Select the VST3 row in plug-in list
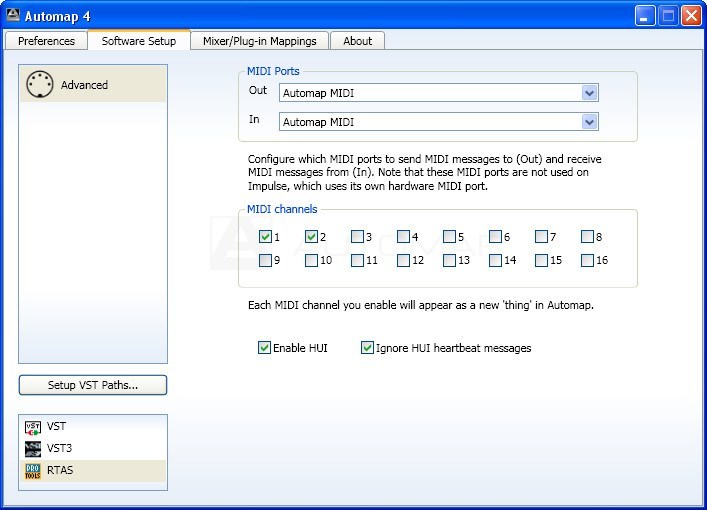This screenshot has width=707, height=510. (93, 449)
